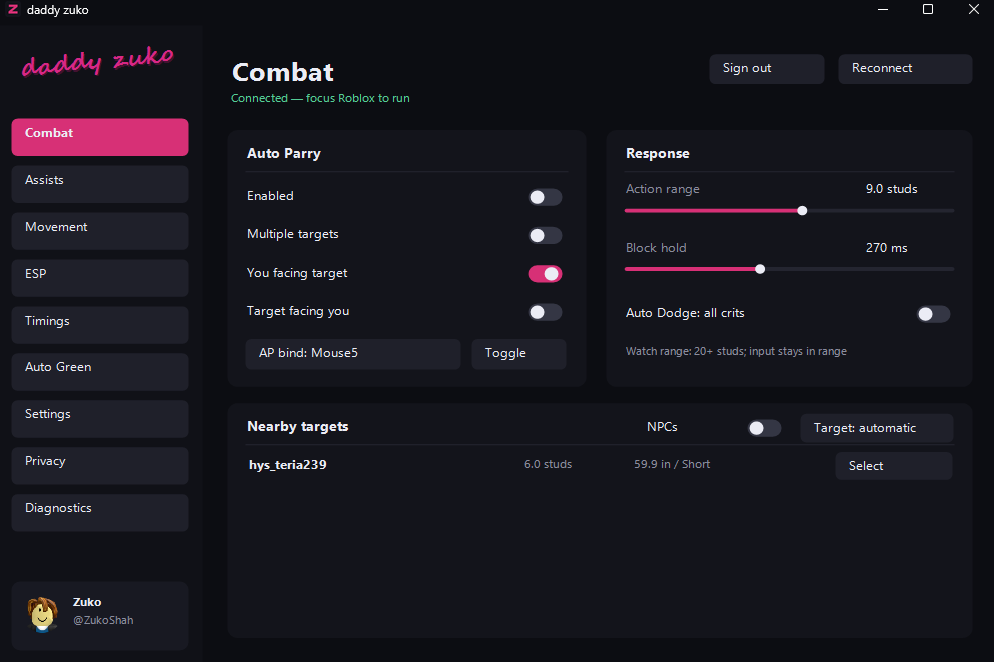Enable the Target facing you toggle
Image resolution: width=994 pixels, height=662 pixels.
coord(545,312)
